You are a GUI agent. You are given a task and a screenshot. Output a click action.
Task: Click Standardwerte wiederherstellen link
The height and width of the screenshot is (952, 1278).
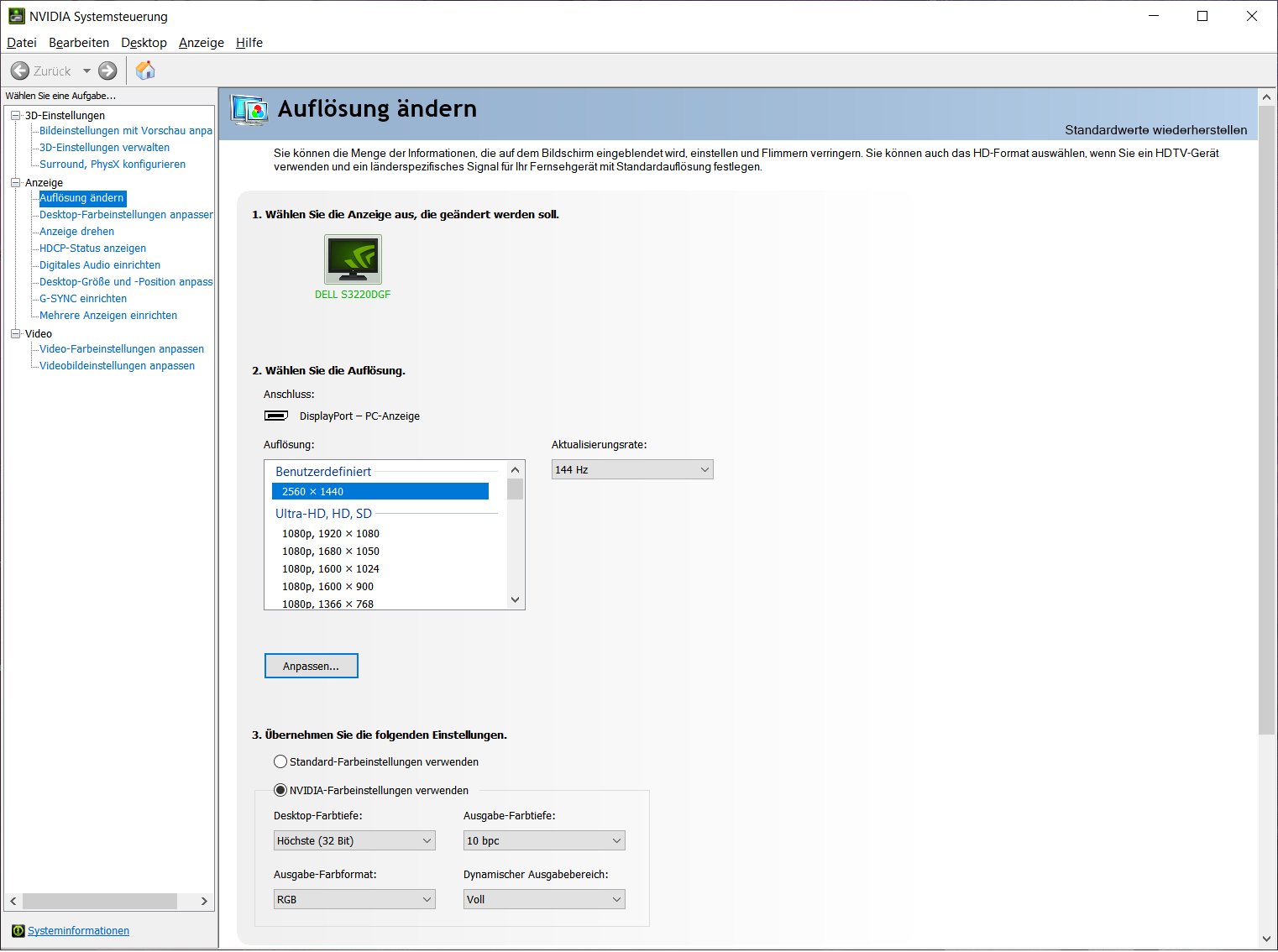coord(1156,130)
